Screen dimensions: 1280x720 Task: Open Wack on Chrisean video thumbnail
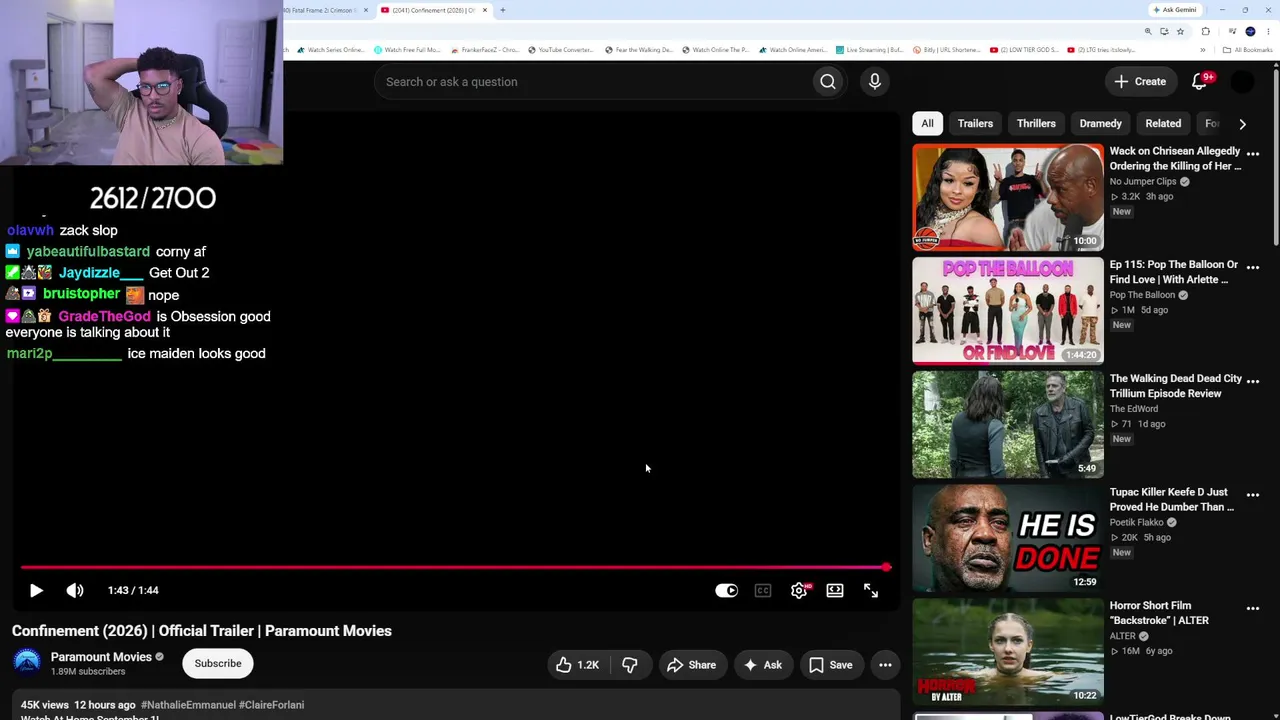pos(1008,197)
